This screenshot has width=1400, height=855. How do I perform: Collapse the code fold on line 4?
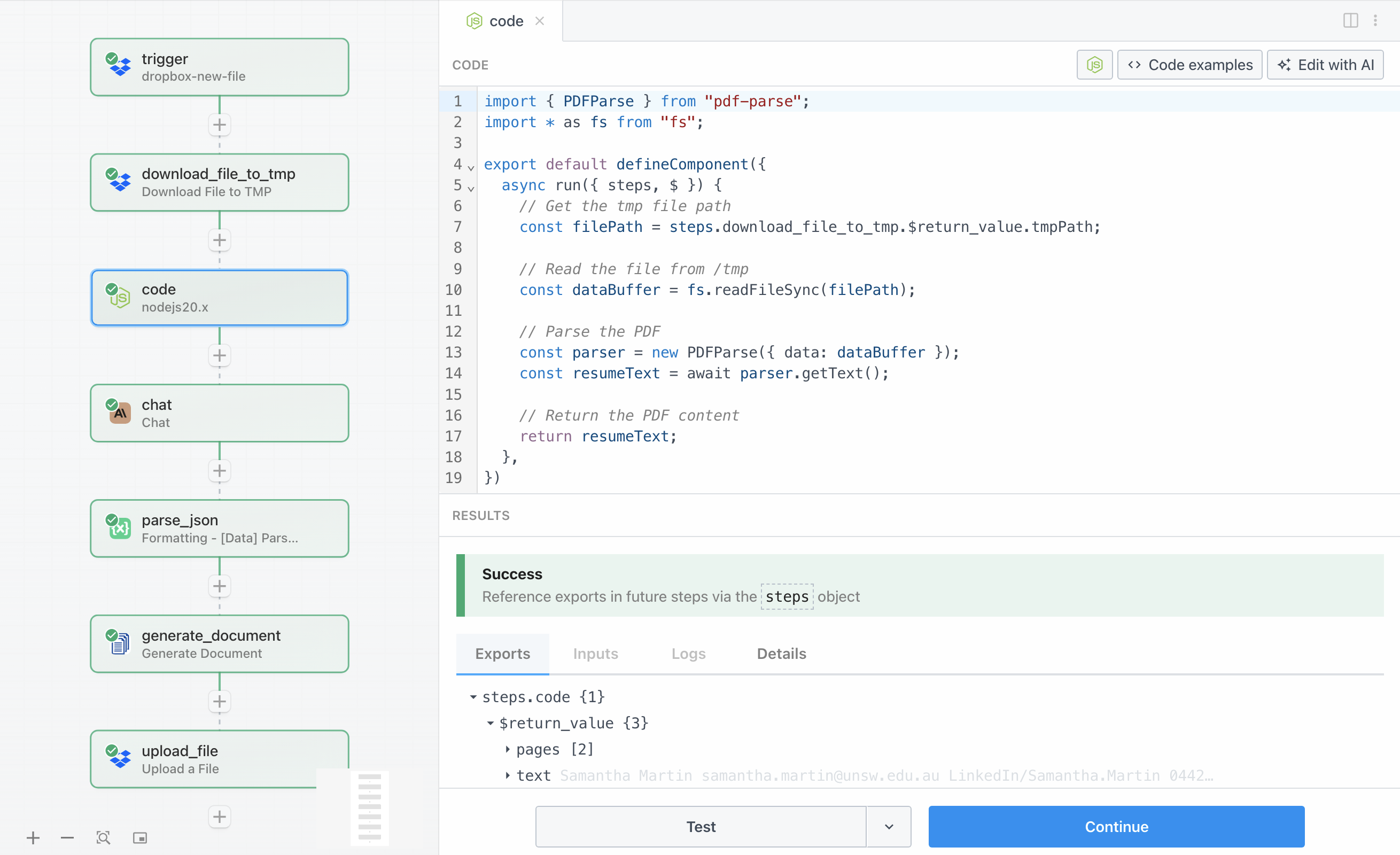[470, 168]
